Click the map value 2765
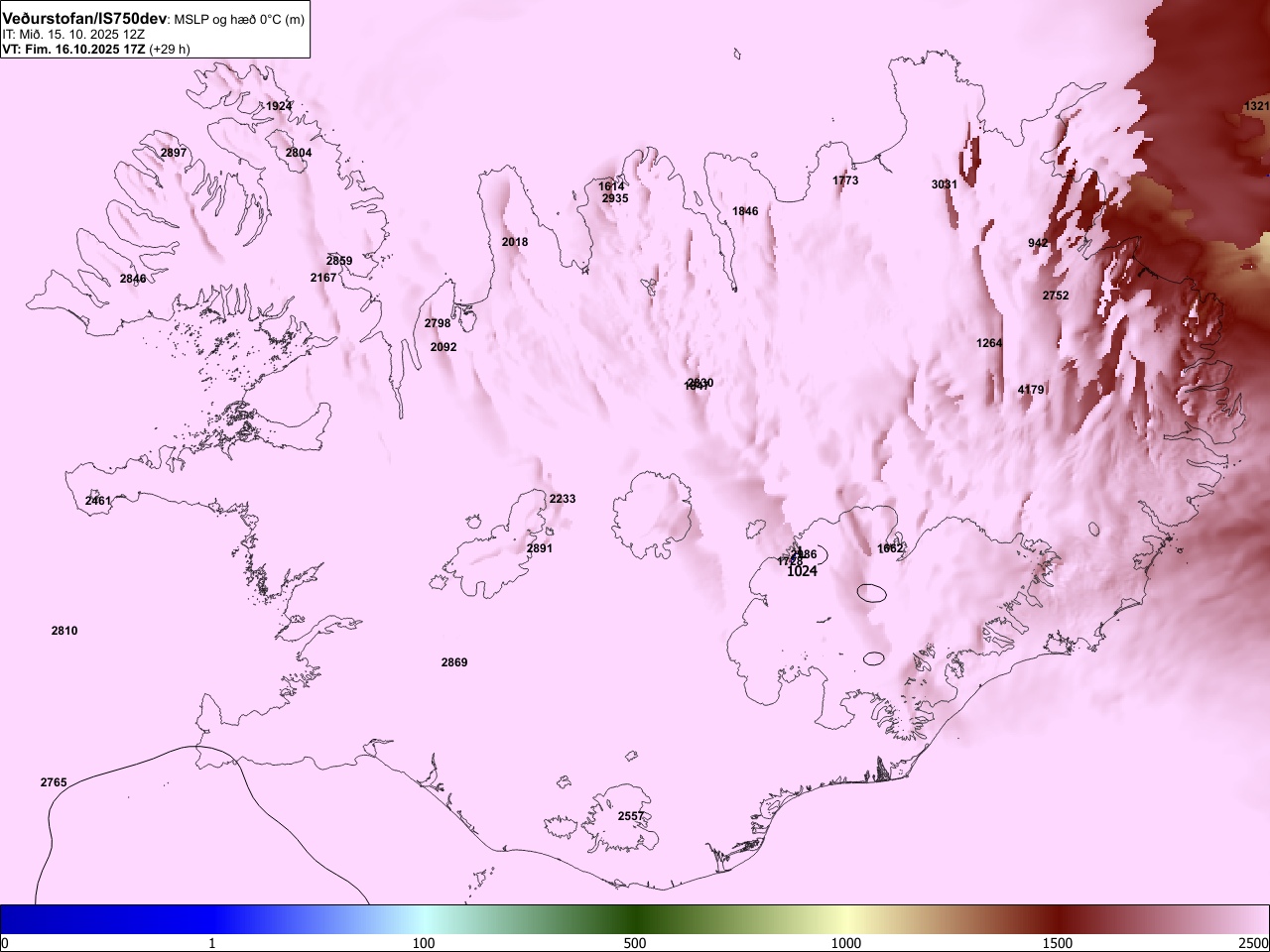Image resolution: width=1270 pixels, height=952 pixels. click(x=54, y=782)
